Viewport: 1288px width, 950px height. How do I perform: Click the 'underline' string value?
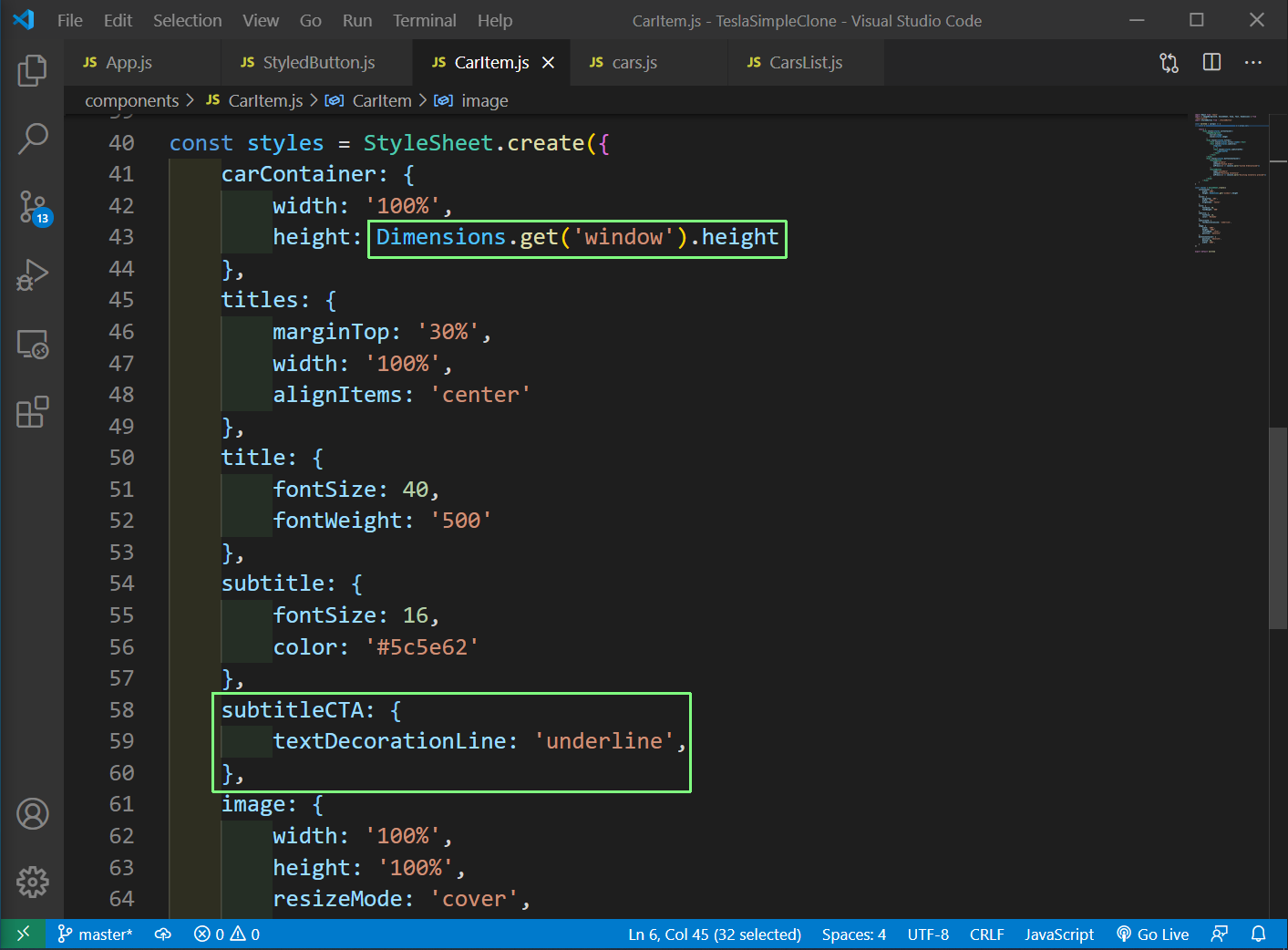click(x=603, y=741)
